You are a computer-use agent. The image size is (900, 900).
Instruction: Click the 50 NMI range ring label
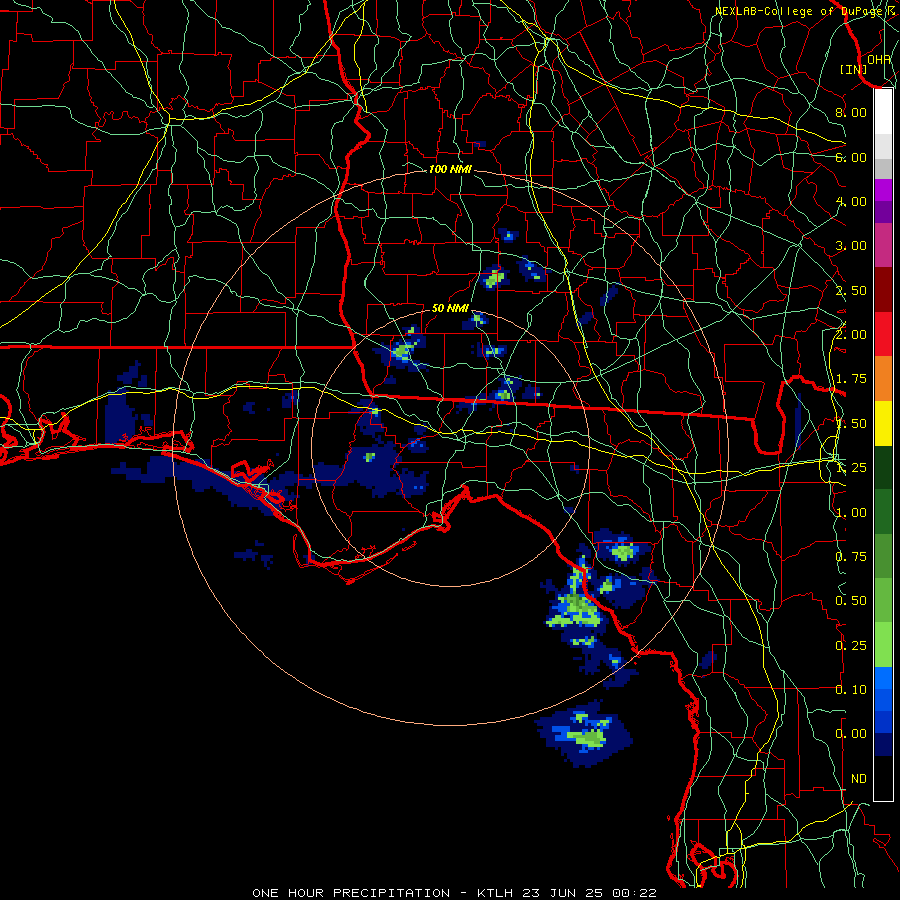pyautogui.click(x=449, y=308)
